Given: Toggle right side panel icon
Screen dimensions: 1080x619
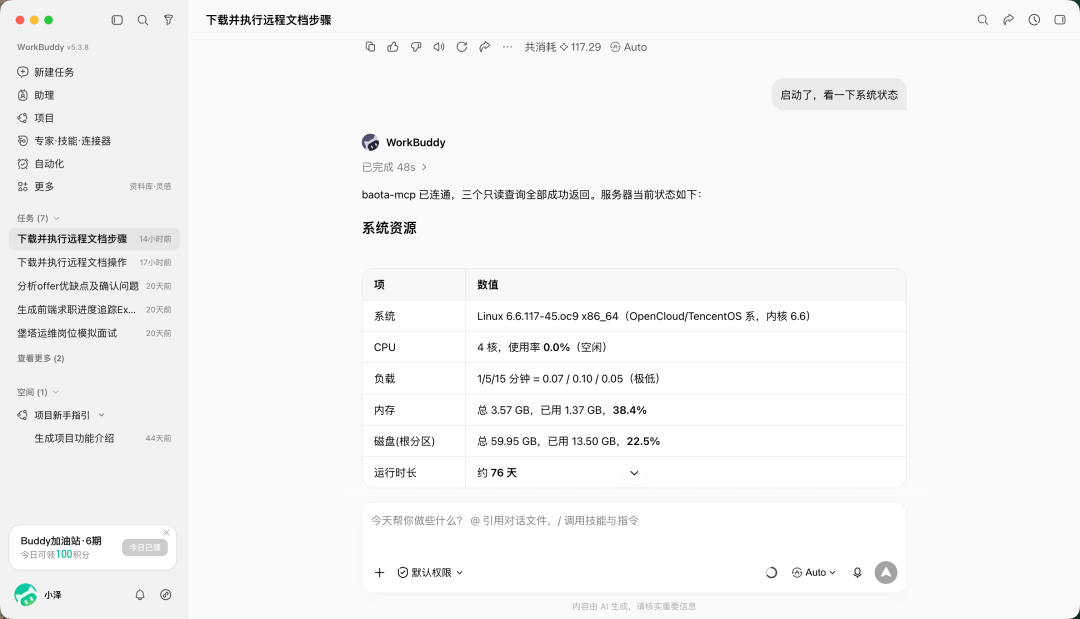Looking at the screenshot, I should pos(1060,20).
